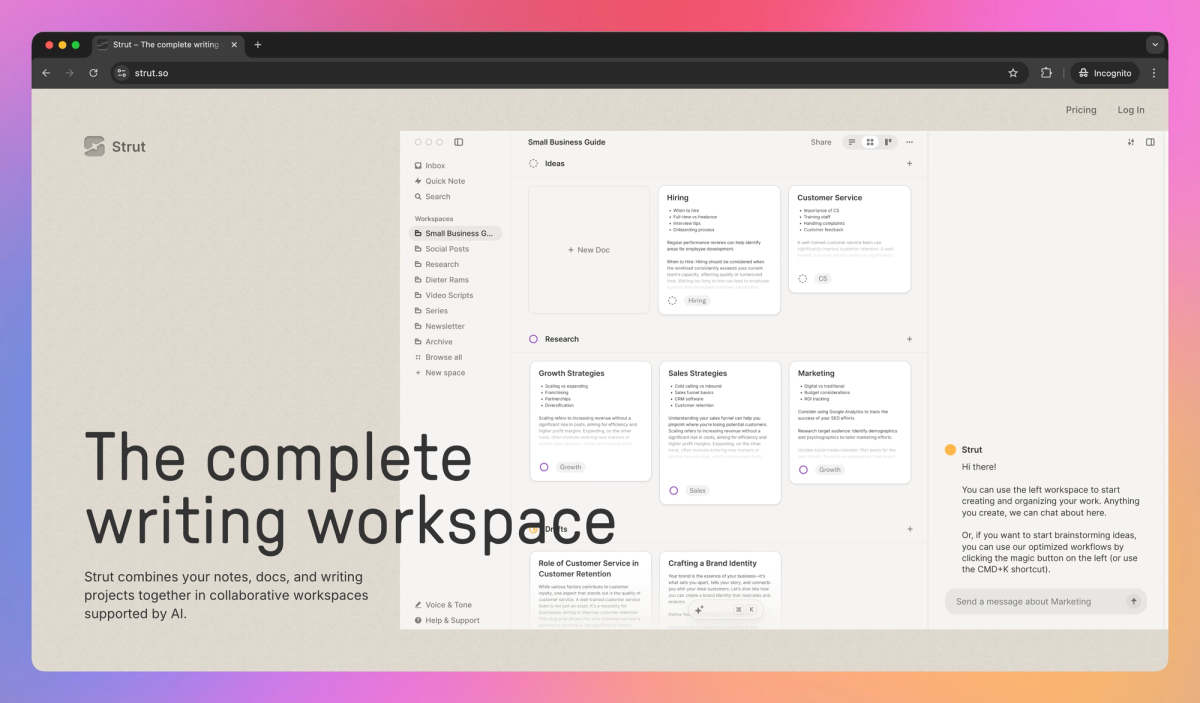Click the status circle on Marketing card
The height and width of the screenshot is (703, 1200).
pyautogui.click(x=802, y=469)
